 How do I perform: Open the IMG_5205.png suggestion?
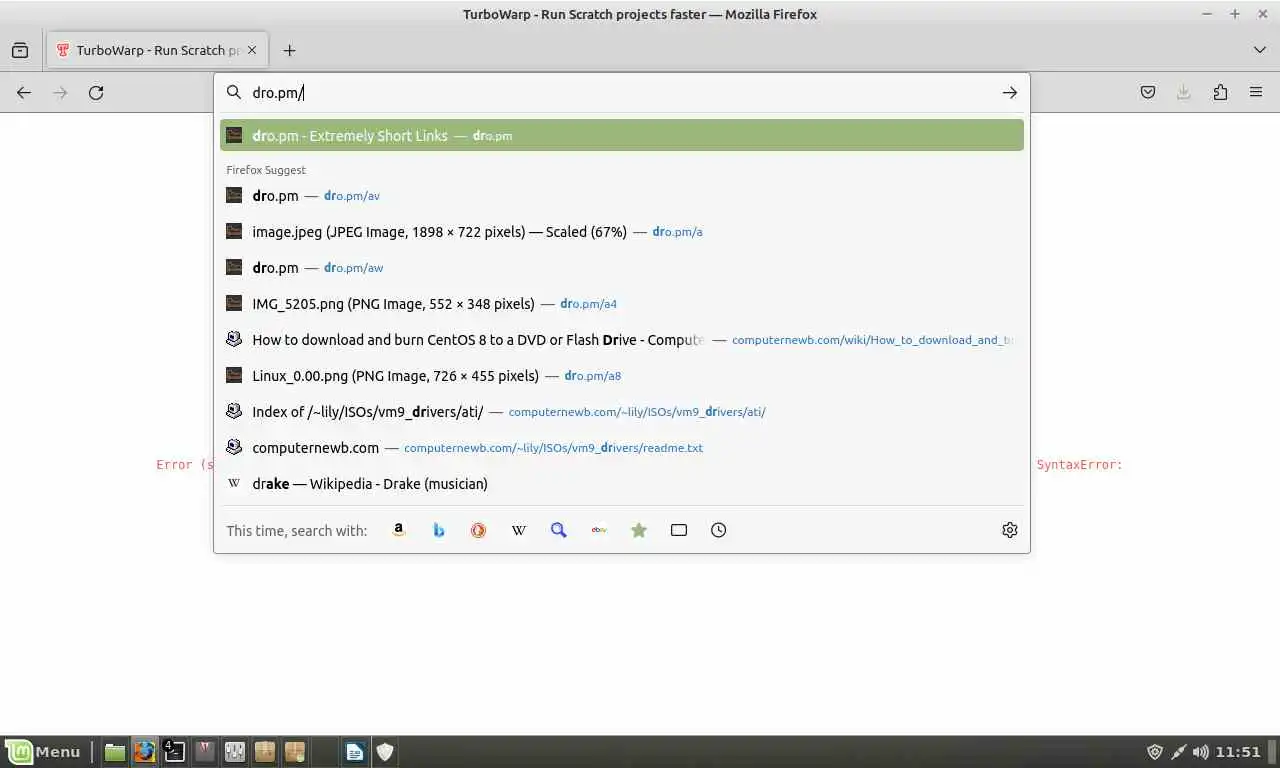(x=622, y=304)
